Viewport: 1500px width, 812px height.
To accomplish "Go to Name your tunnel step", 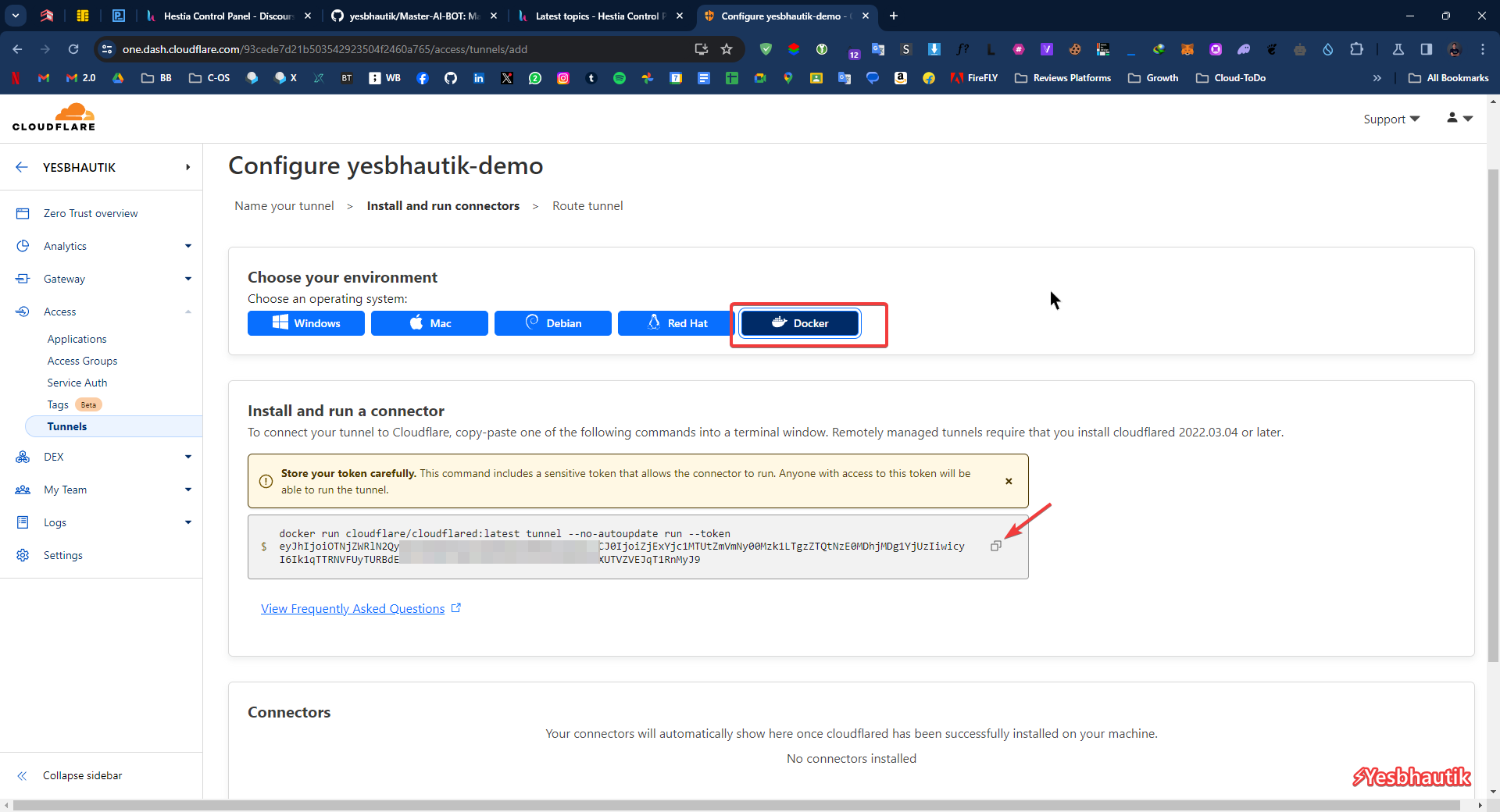I will (x=284, y=206).
